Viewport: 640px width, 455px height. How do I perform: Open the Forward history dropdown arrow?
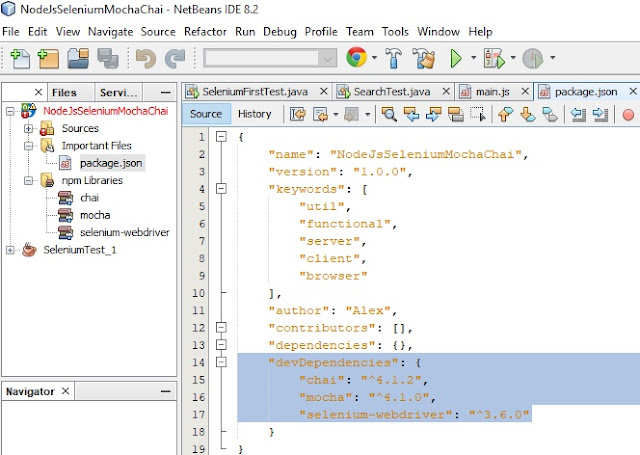[367, 115]
